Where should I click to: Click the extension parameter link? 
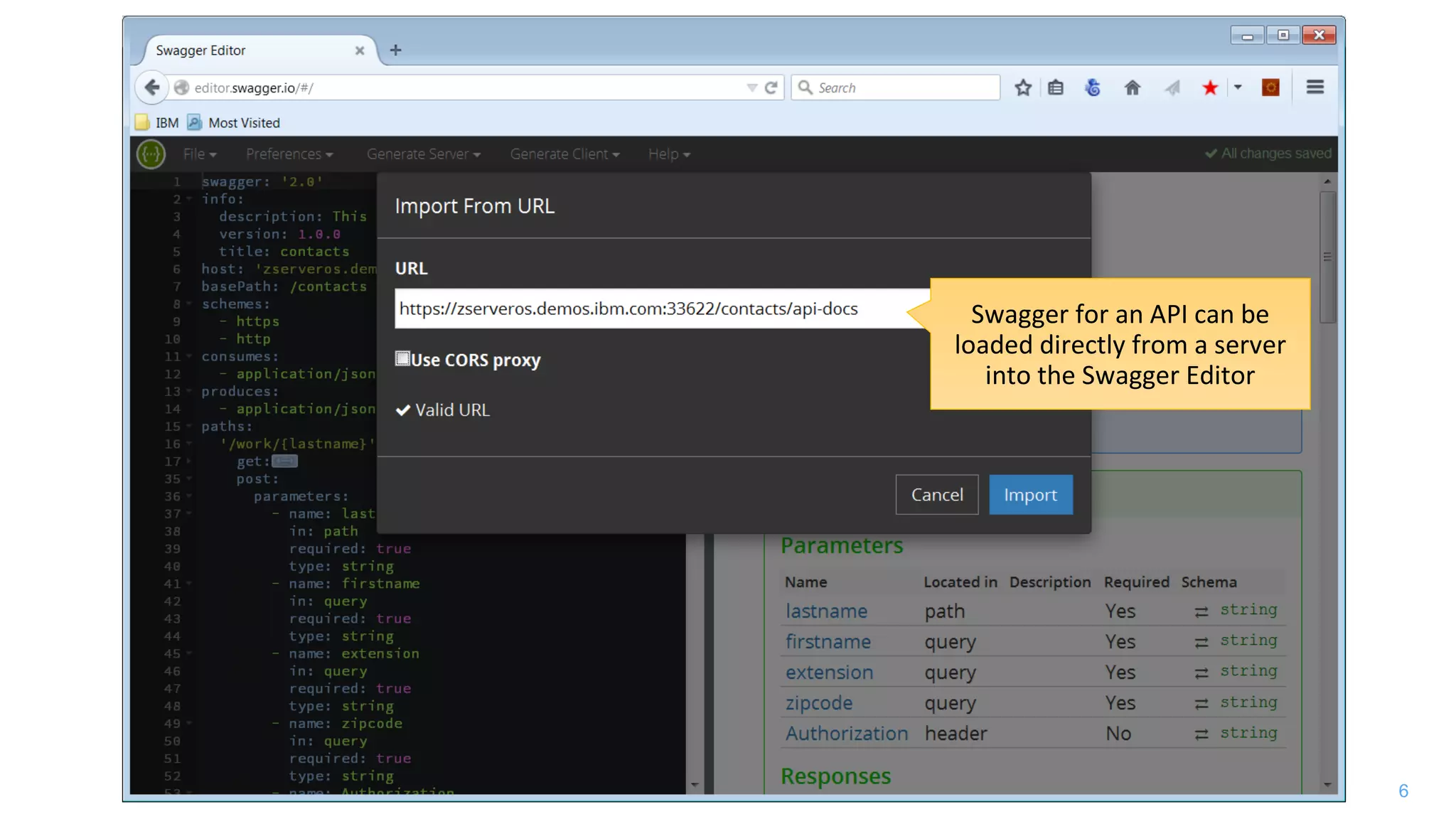pyautogui.click(x=829, y=673)
